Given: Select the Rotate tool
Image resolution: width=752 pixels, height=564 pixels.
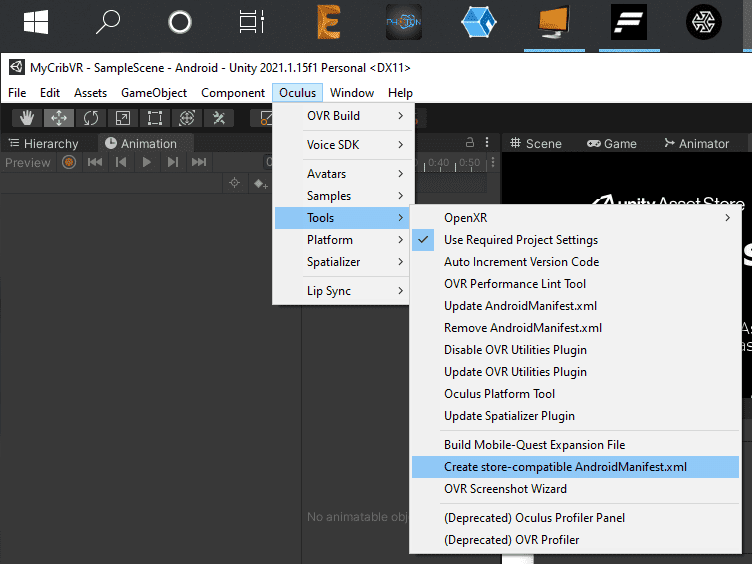Looking at the screenshot, I should click(91, 118).
